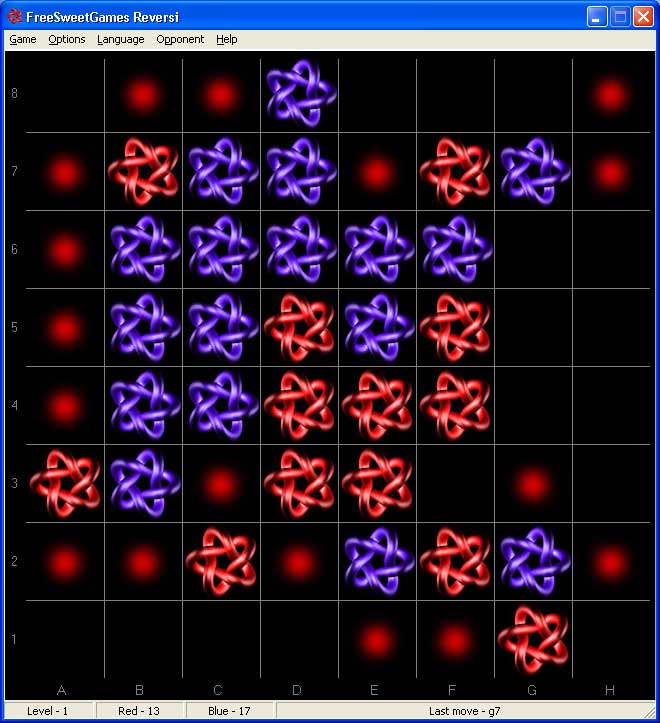Screen dimensions: 660x723
Task: Expand the Language menu
Action: (120, 39)
